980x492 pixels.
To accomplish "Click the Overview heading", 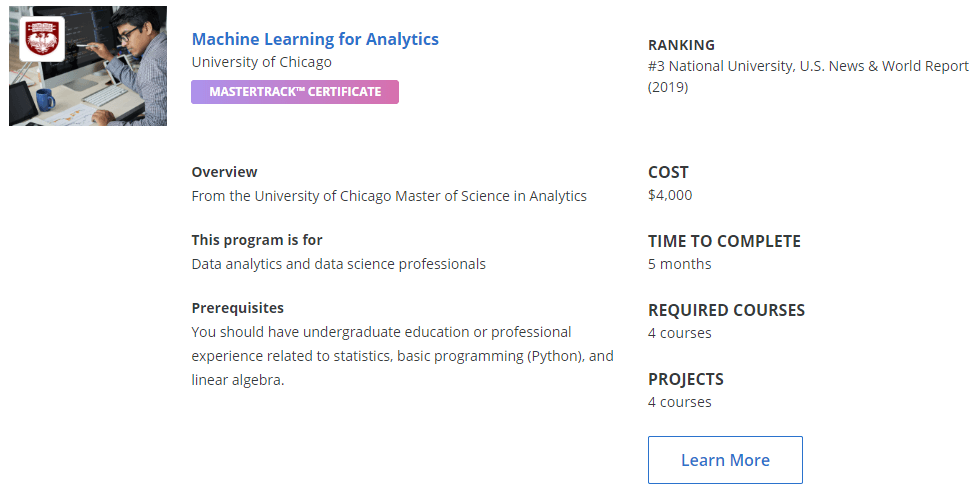I will click(224, 172).
